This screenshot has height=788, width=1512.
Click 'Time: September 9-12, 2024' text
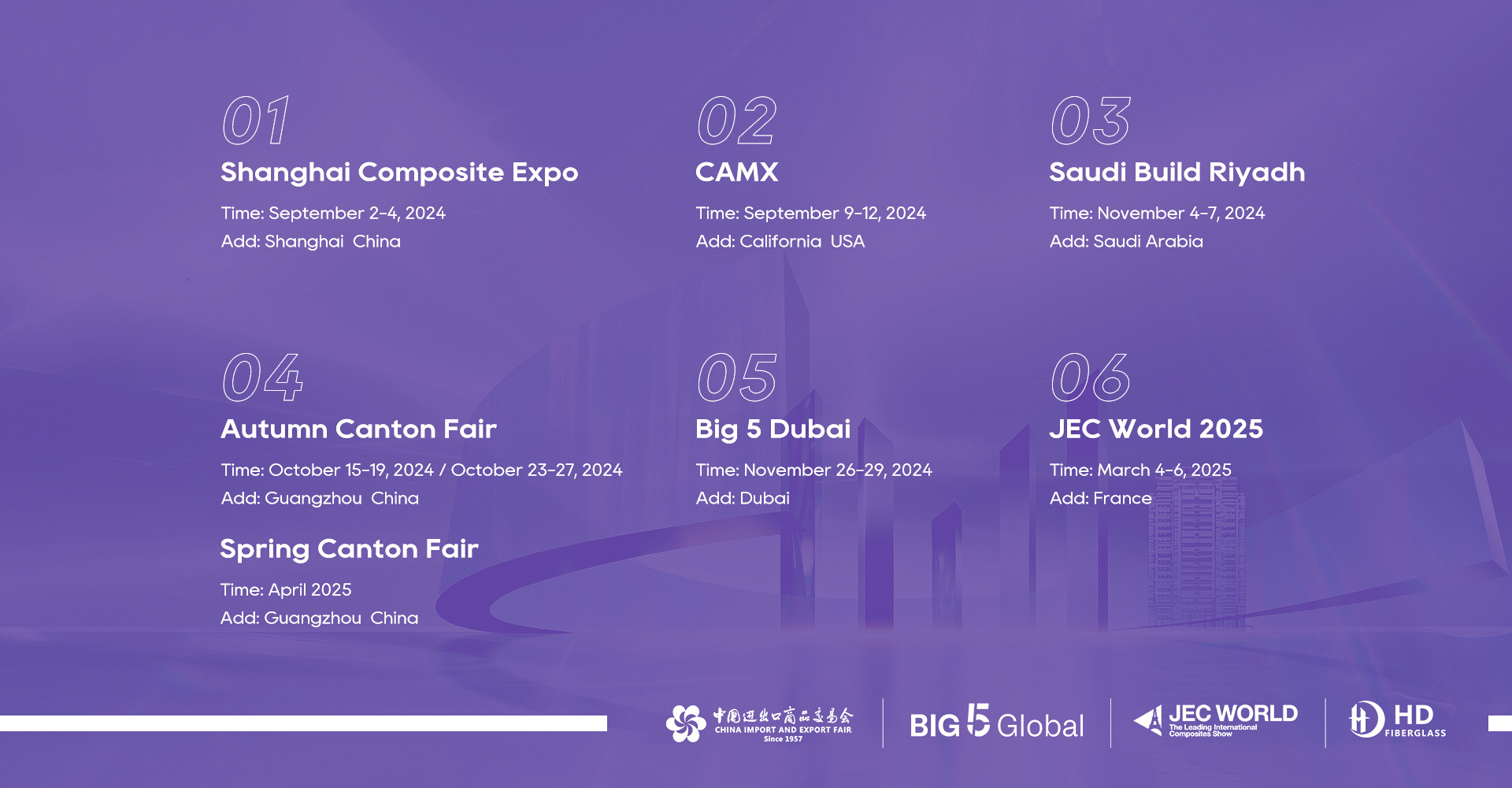810,214
